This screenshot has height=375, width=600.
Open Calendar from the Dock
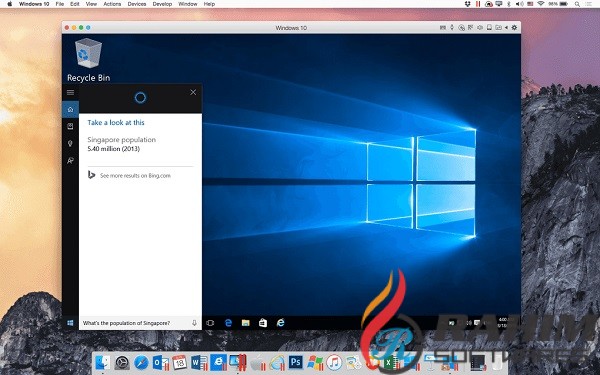(x=179, y=362)
